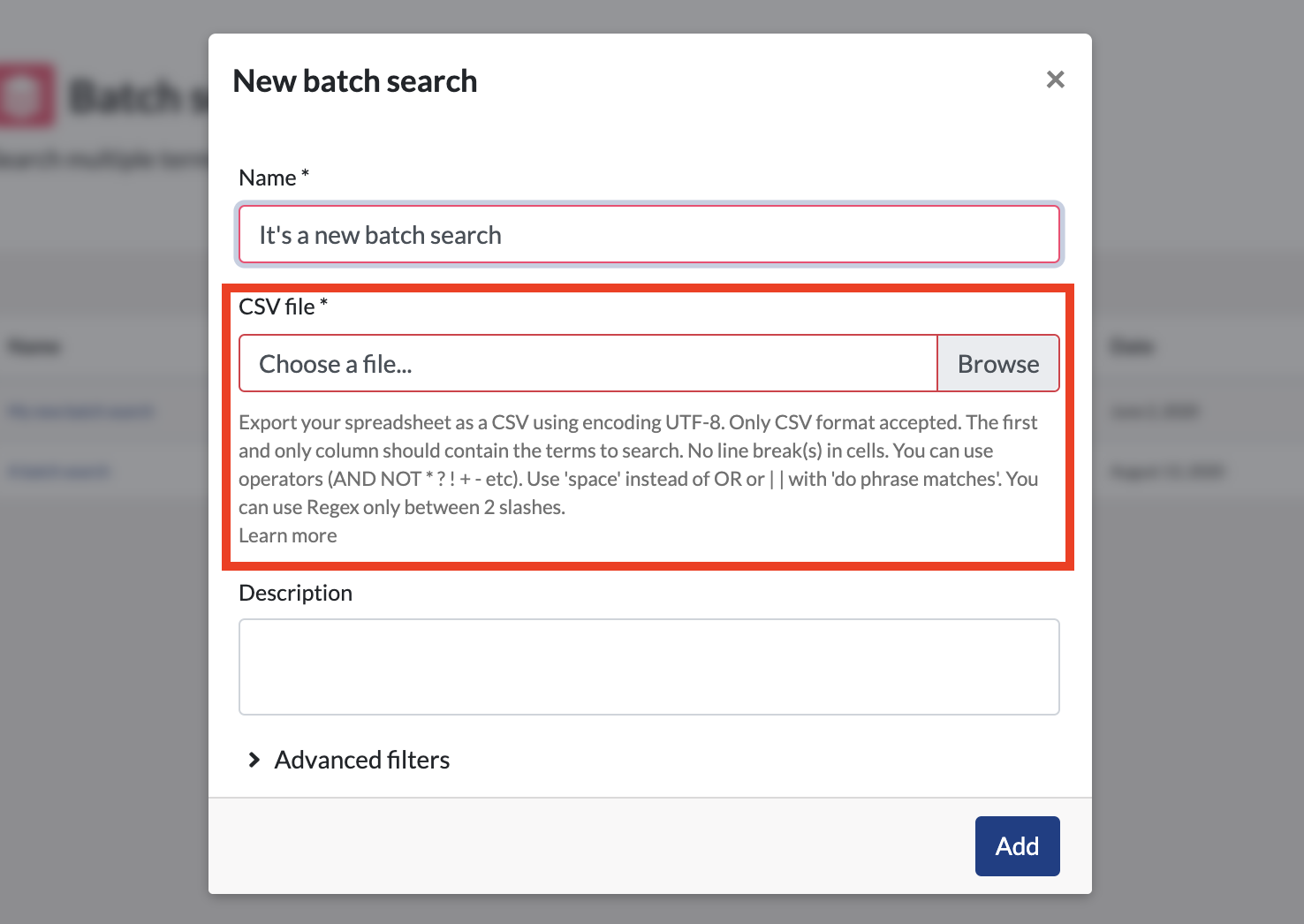Image resolution: width=1304 pixels, height=924 pixels.
Task: Click Browse to pick a CSV file
Action: [998, 363]
